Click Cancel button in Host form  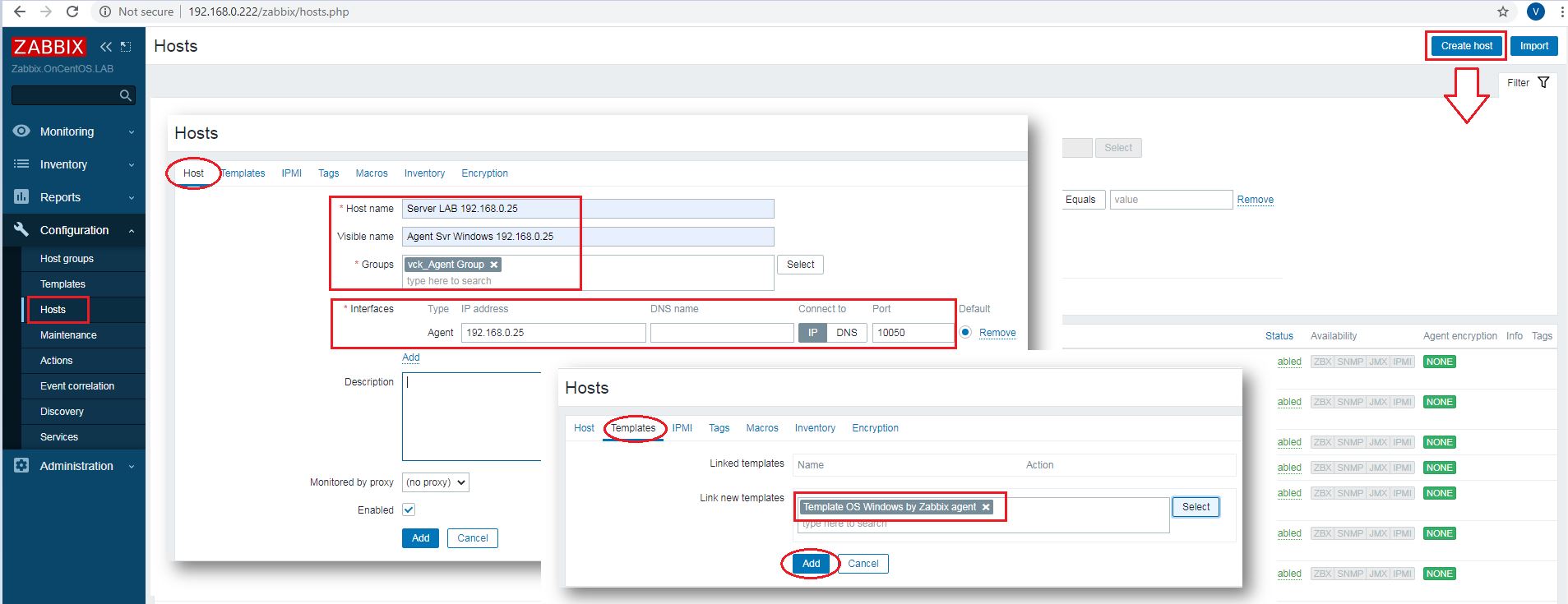coord(472,538)
